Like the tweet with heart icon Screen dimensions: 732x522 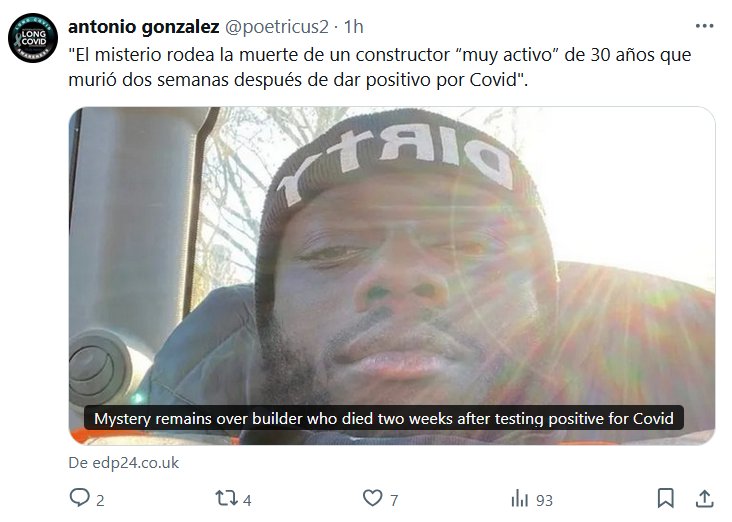coord(372,498)
